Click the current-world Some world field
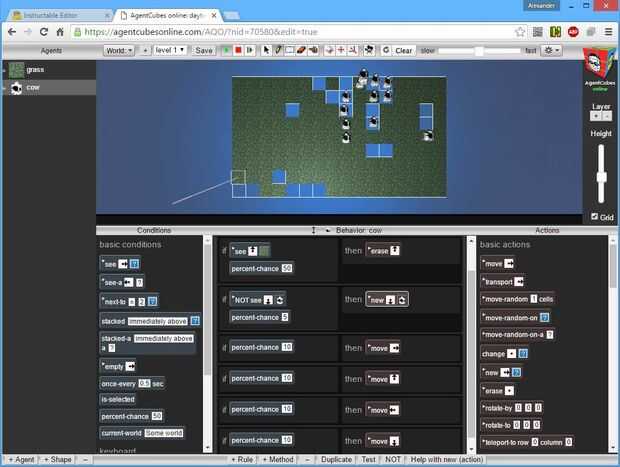620x467 pixels. 164,433
